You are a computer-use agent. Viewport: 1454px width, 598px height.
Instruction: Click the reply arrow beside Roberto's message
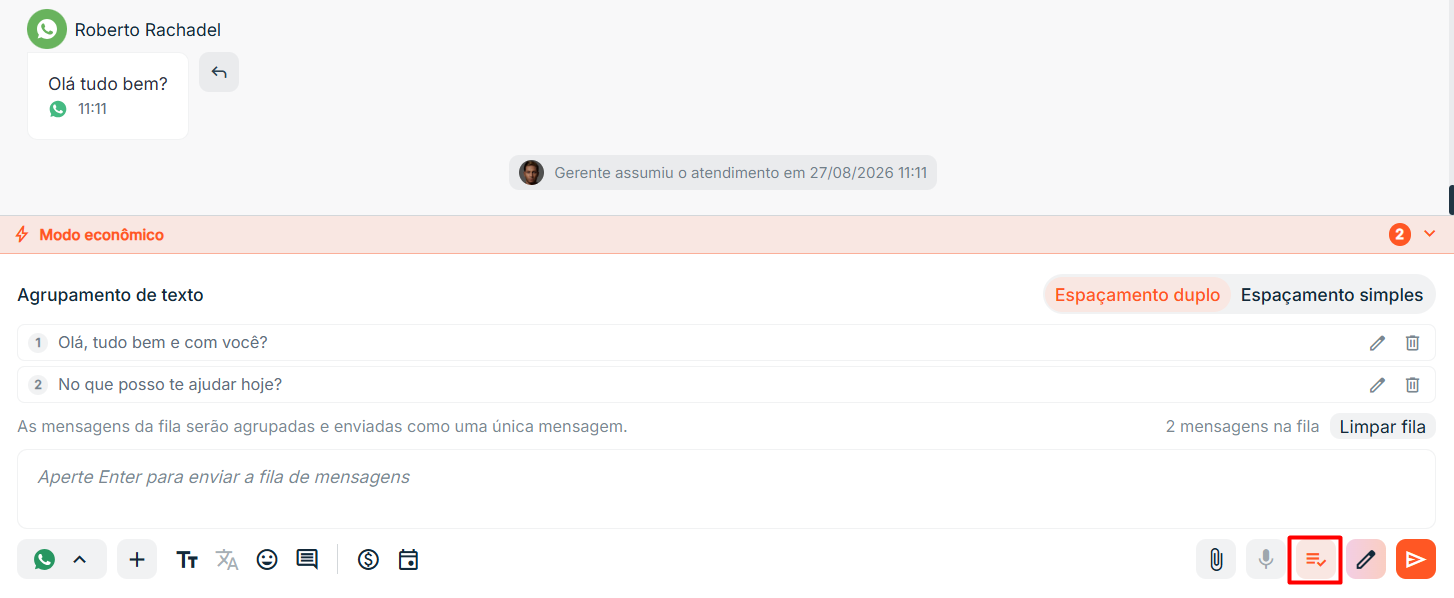click(x=219, y=72)
